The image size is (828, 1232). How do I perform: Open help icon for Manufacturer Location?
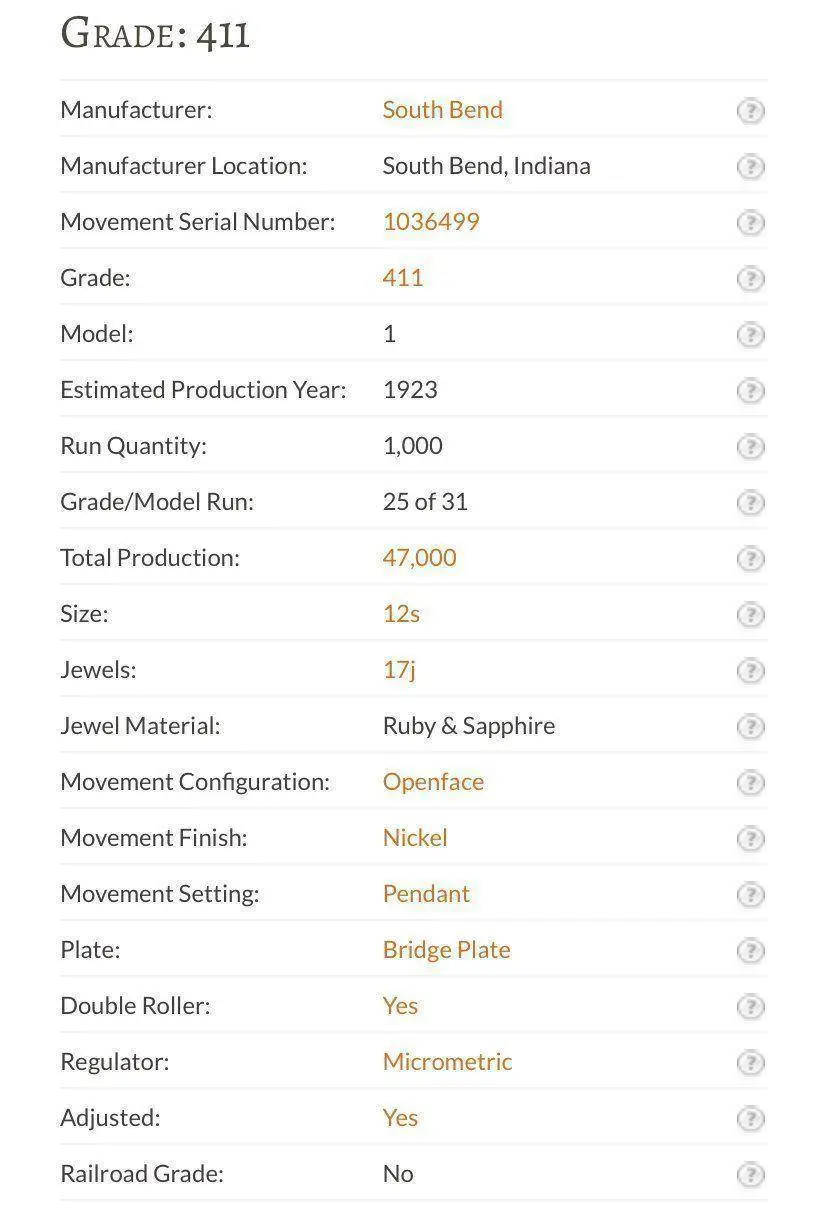click(750, 167)
